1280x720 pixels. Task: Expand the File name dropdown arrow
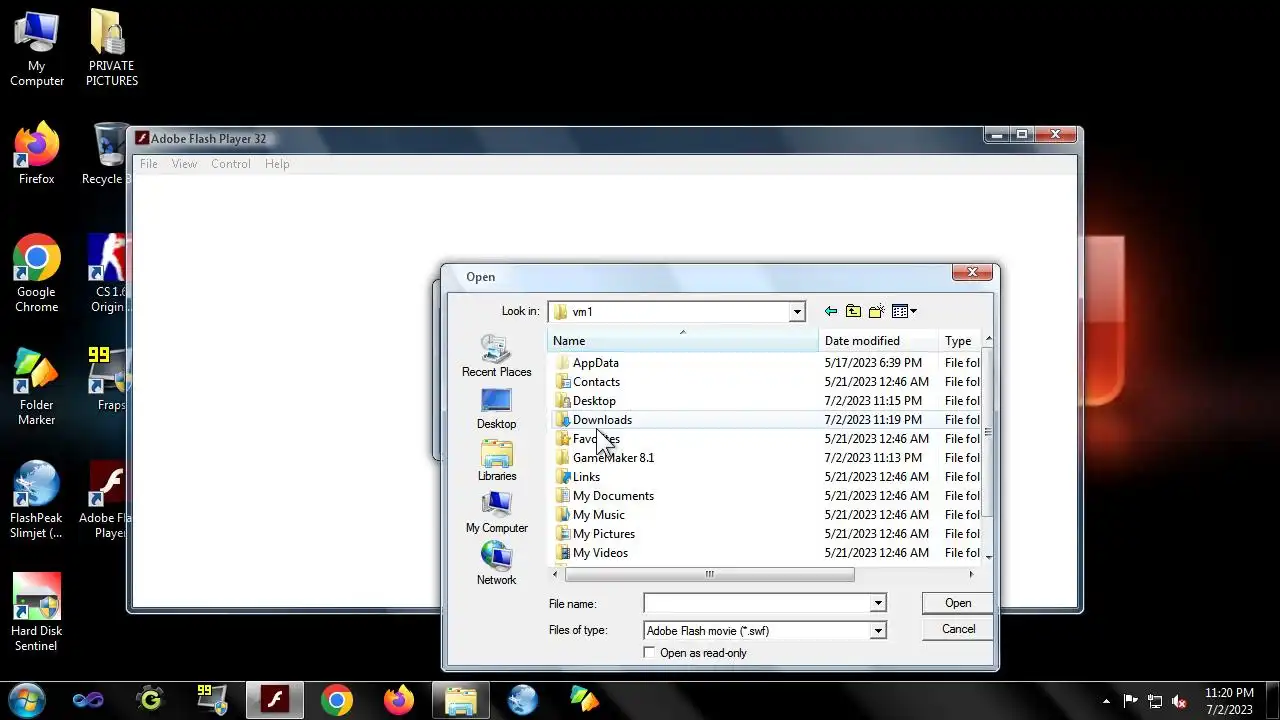pos(877,603)
